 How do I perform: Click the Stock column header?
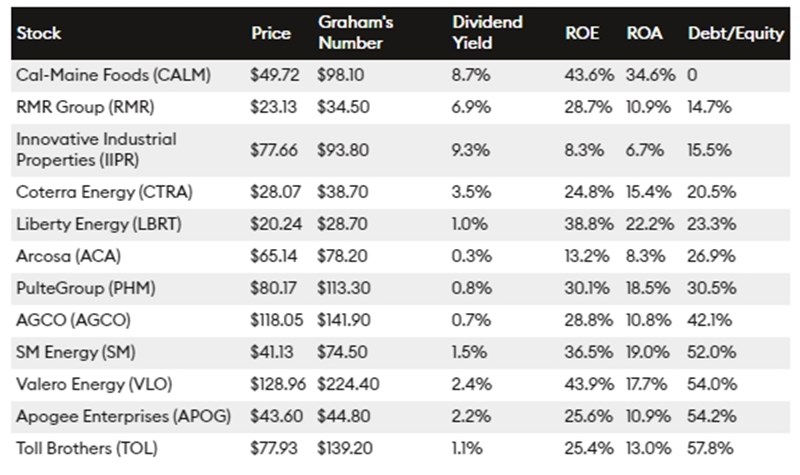[39, 33]
